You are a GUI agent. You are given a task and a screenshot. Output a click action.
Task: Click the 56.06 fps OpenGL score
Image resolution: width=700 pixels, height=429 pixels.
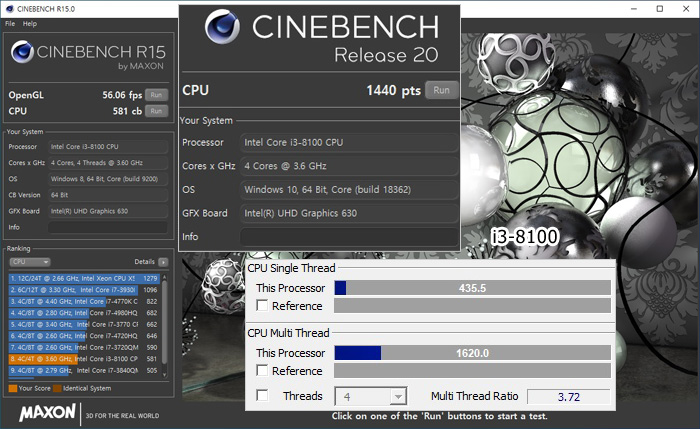[x=122, y=95]
